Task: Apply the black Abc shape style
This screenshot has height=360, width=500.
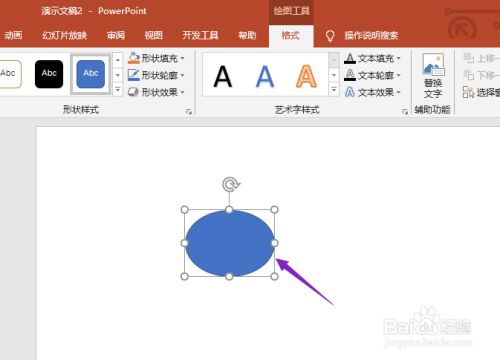Action: (49, 74)
